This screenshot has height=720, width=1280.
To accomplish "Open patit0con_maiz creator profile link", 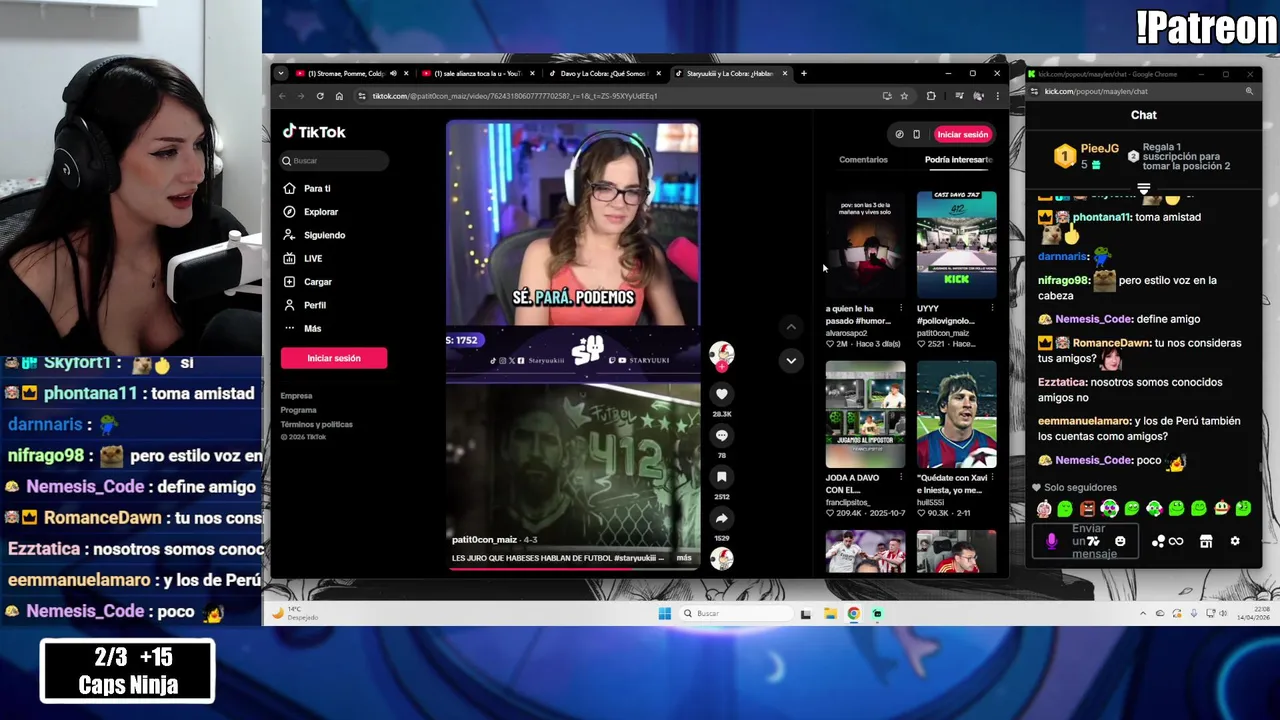I will 484,540.
